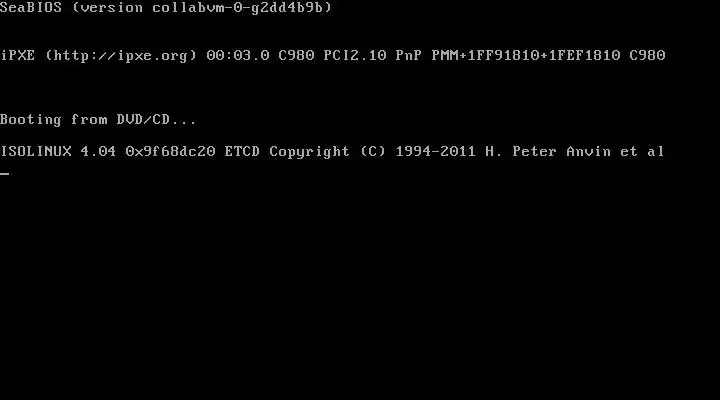
Task: Click the ETCD word in ISOLINUX line
Action: [x=242, y=152]
